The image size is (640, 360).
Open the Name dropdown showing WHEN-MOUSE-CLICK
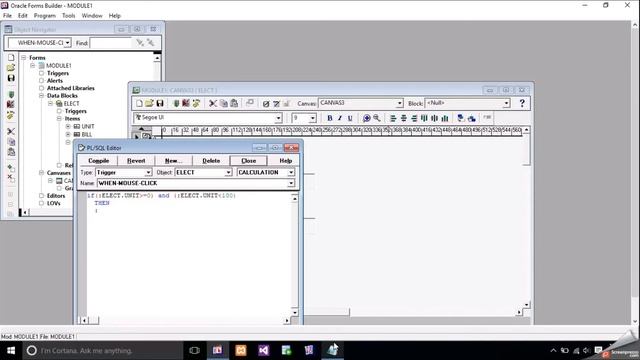[291, 183]
